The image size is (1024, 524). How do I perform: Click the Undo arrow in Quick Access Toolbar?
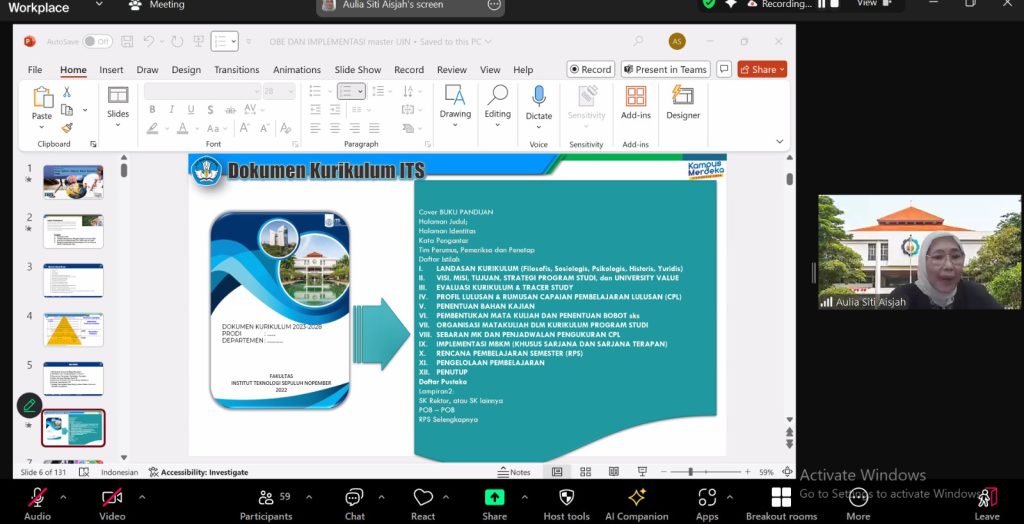coord(149,41)
